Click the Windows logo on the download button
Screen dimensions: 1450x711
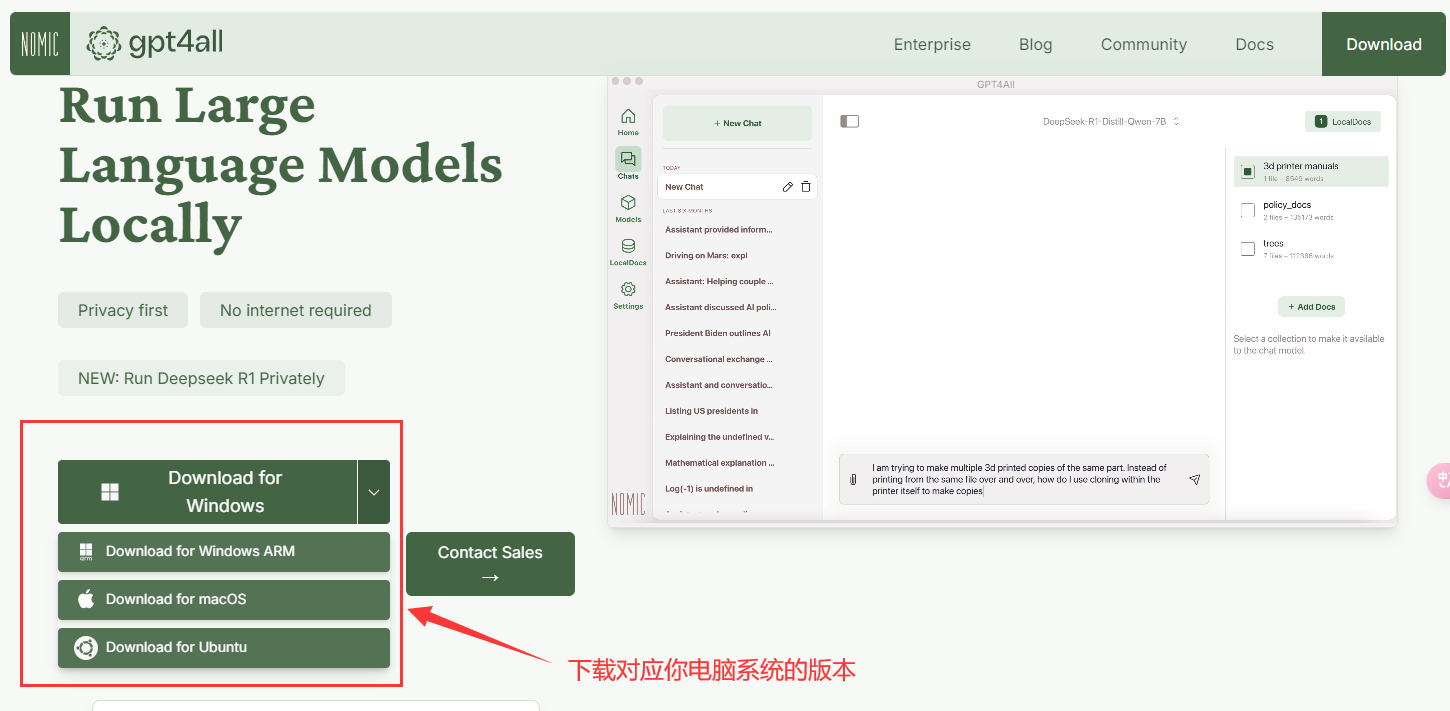click(110, 492)
